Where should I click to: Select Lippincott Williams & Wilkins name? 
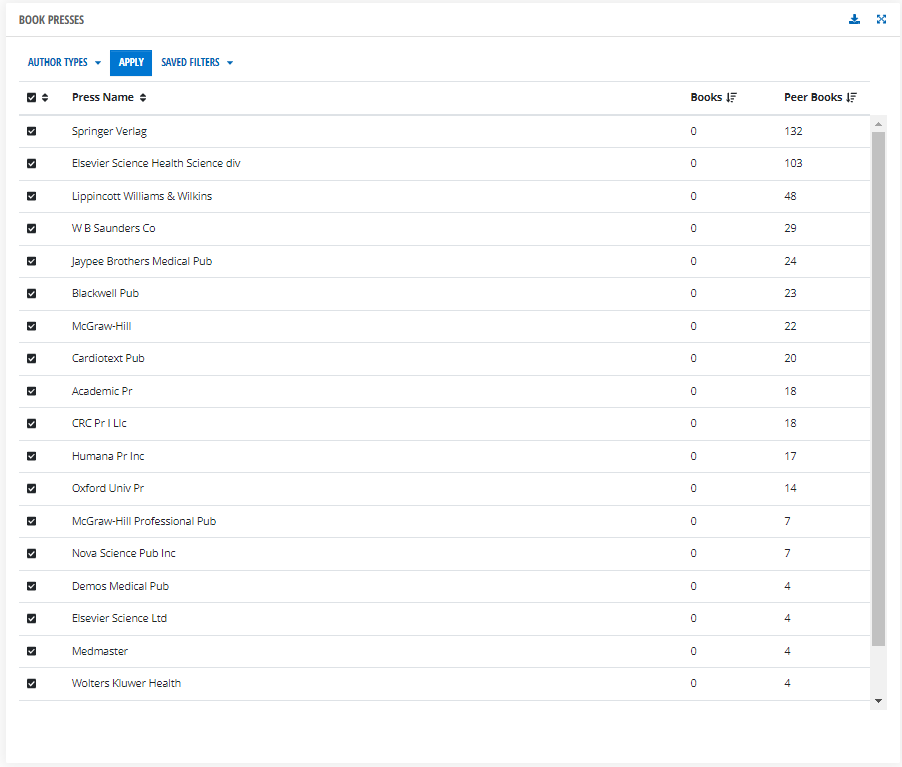[x=142, y=196]
